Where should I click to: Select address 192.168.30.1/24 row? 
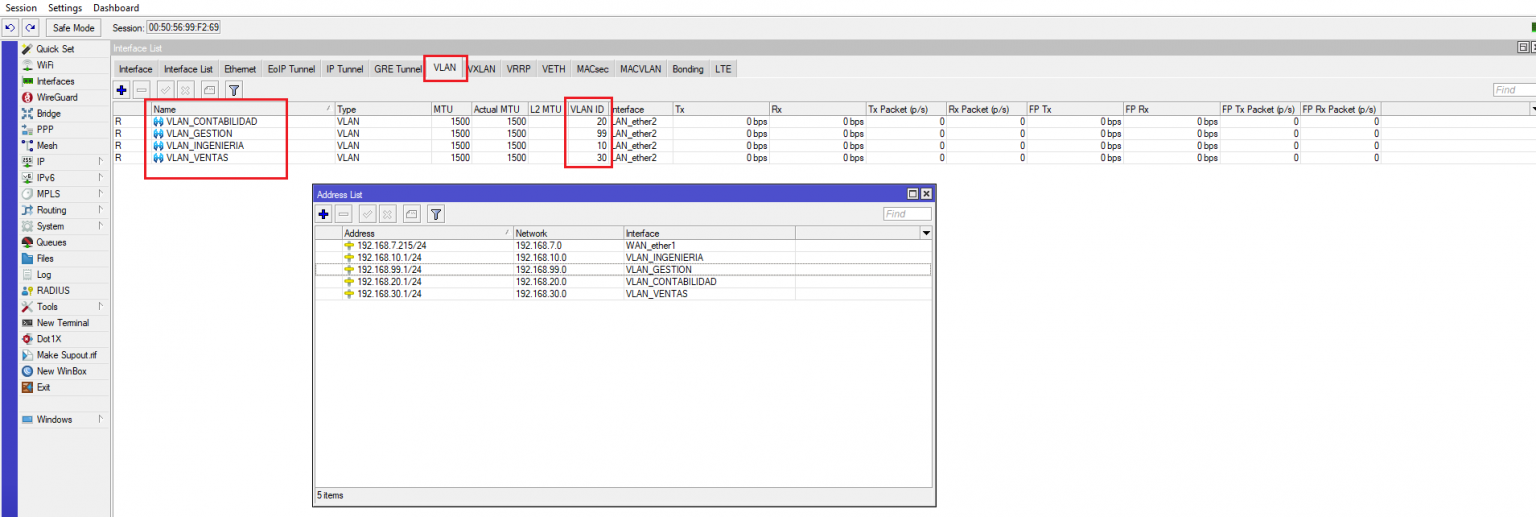click(x=623, y=293)
